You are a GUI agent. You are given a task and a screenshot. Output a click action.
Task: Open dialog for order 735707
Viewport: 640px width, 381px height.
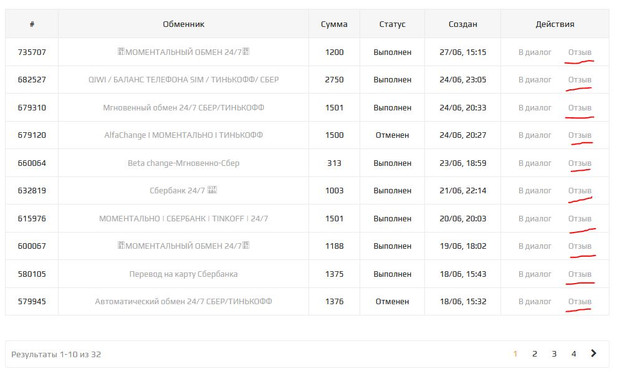tap(535, 52)
